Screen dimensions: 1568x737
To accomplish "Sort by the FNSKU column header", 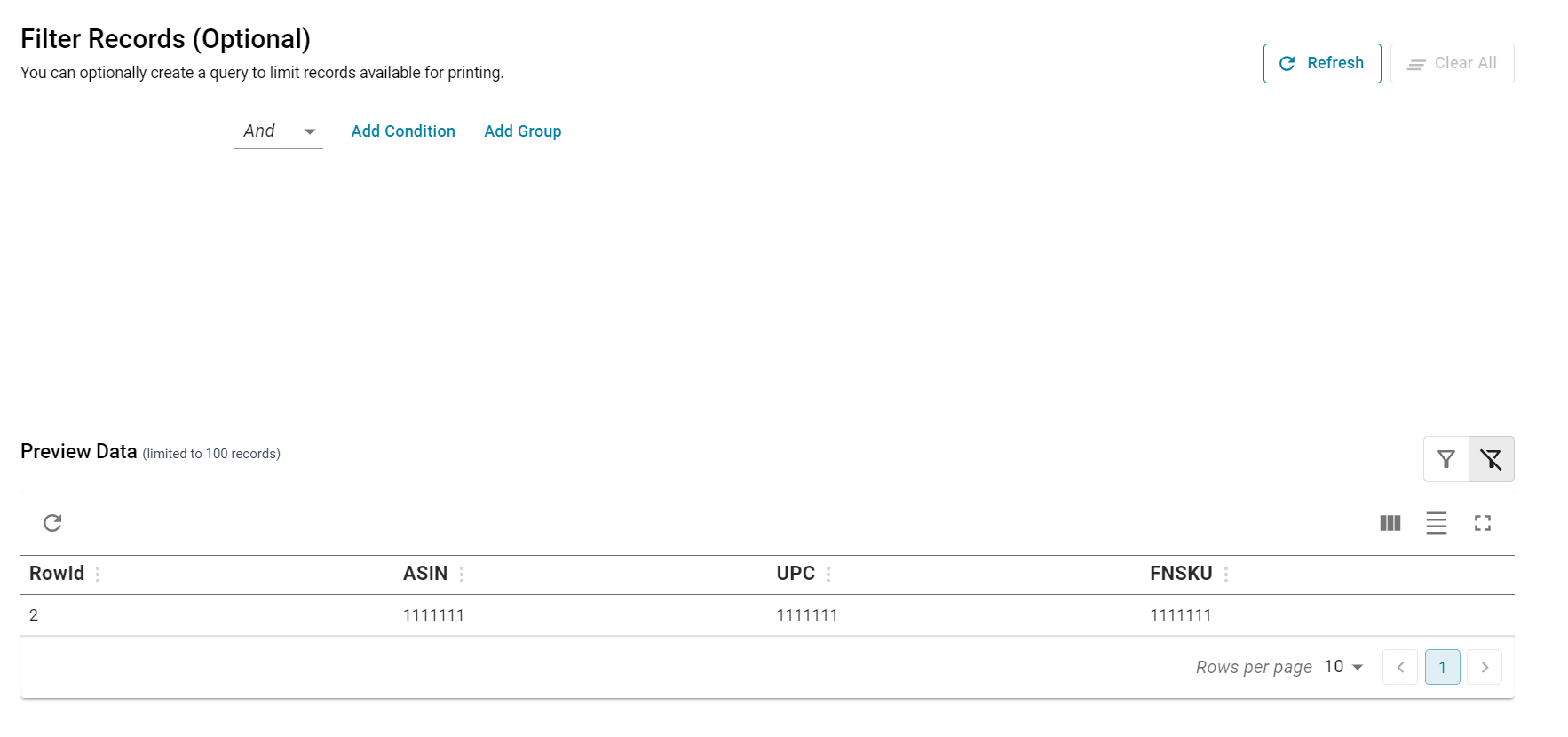I will click(x=1181, y=574).
